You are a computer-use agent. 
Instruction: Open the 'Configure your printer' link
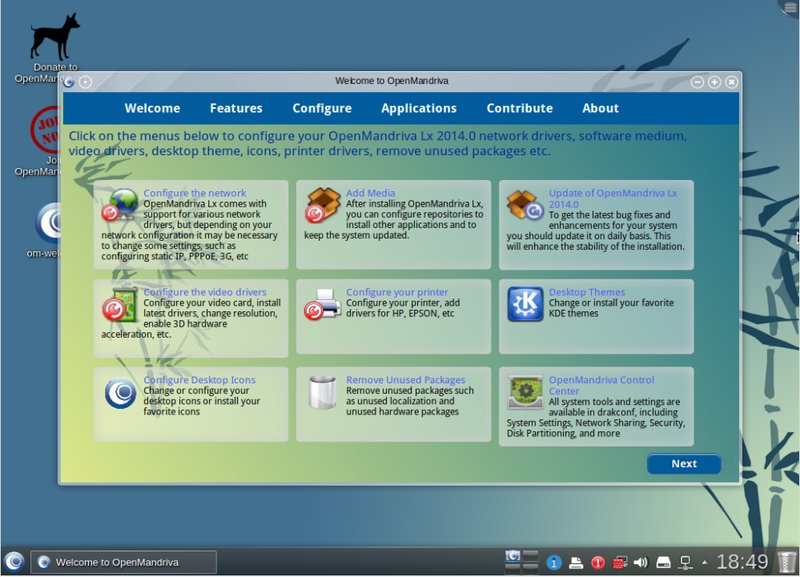click(x=397, y=292)
